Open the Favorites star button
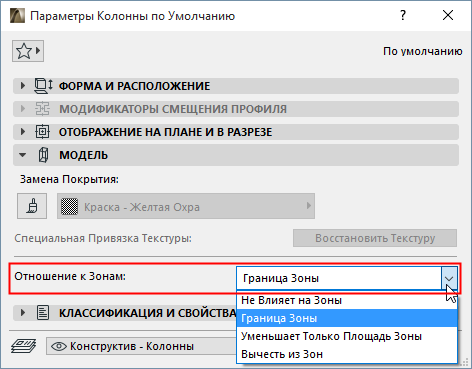Image resolution: width=472 pixels, height=369 pixels. click(x=28, y=51)
